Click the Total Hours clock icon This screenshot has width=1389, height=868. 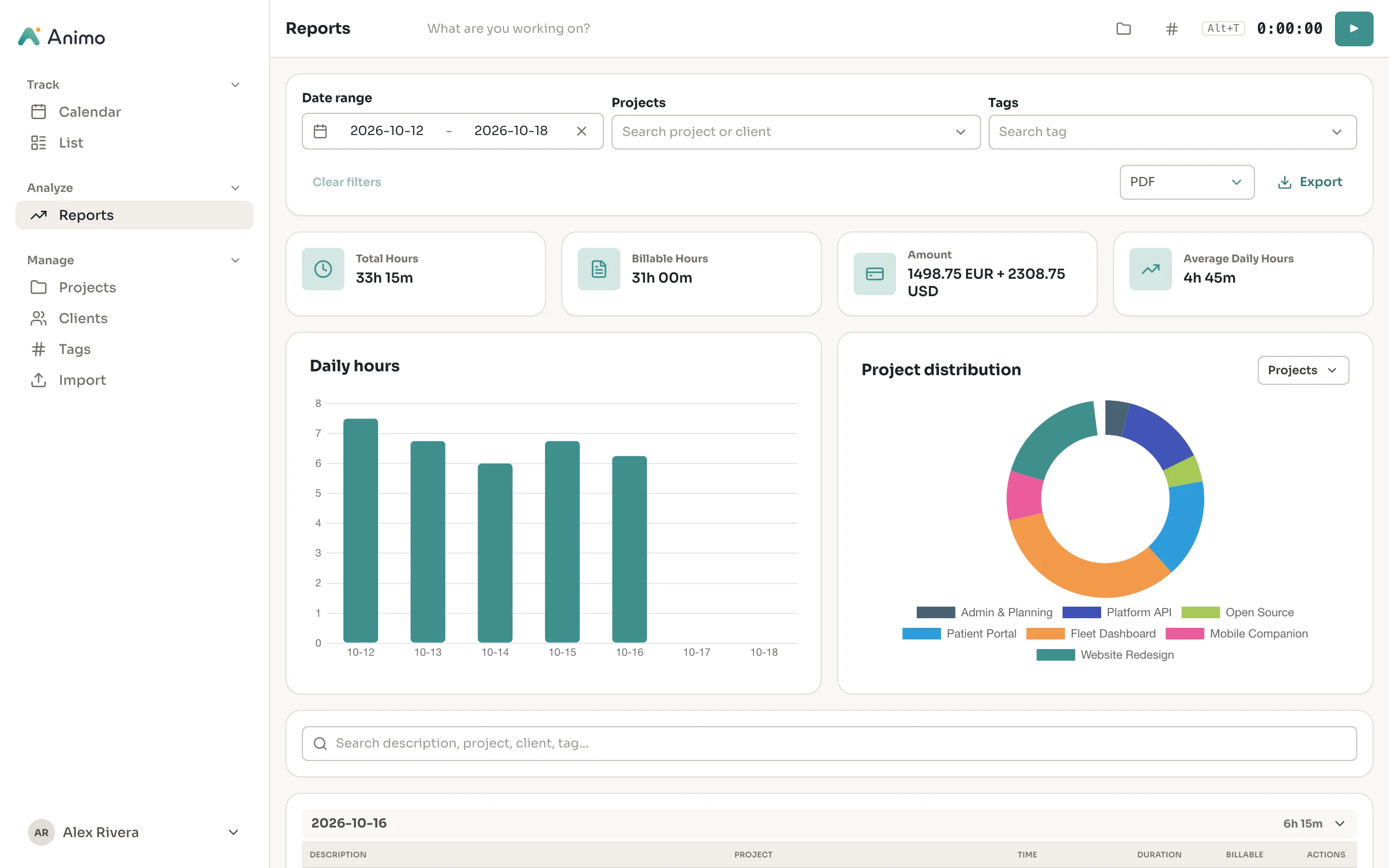click(x=323, y=269)
